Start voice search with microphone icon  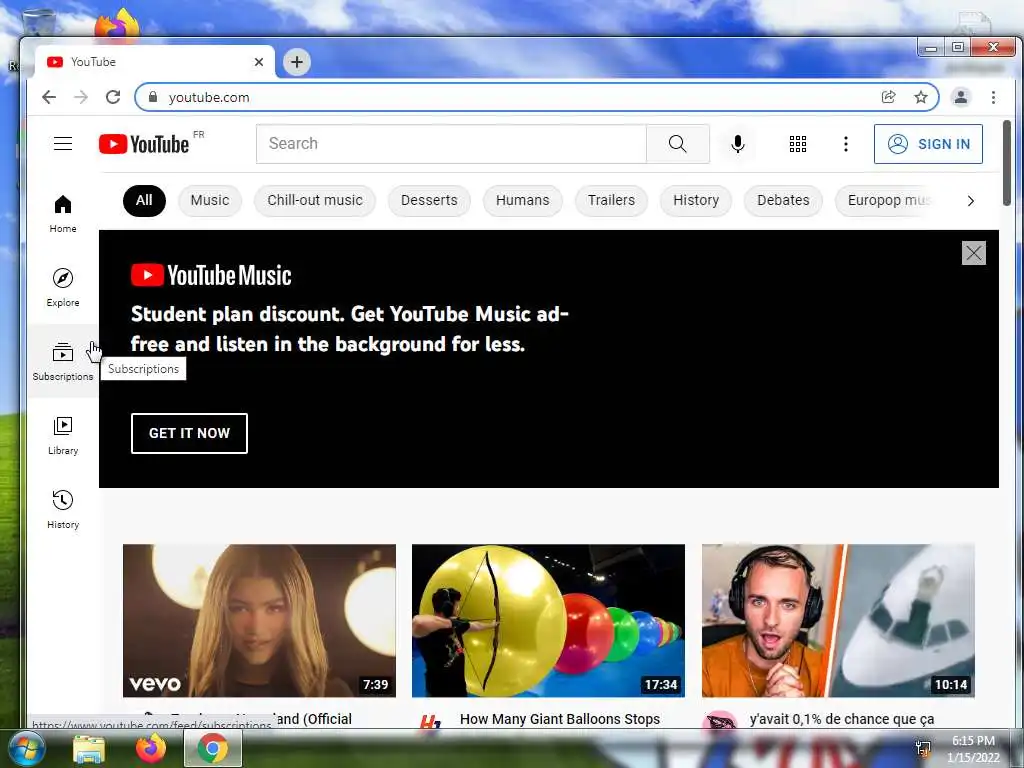point(737,144)
